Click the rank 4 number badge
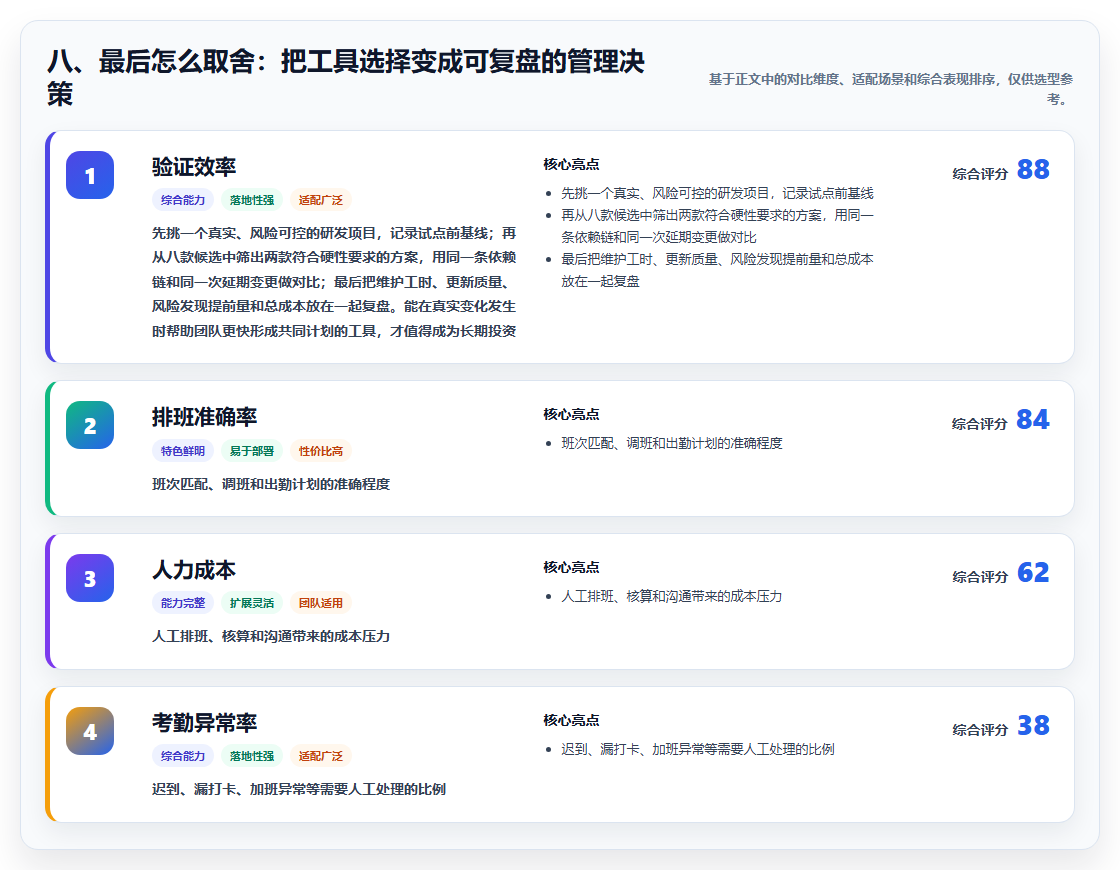Screen dimensions: 1120x870 [90, 731]
